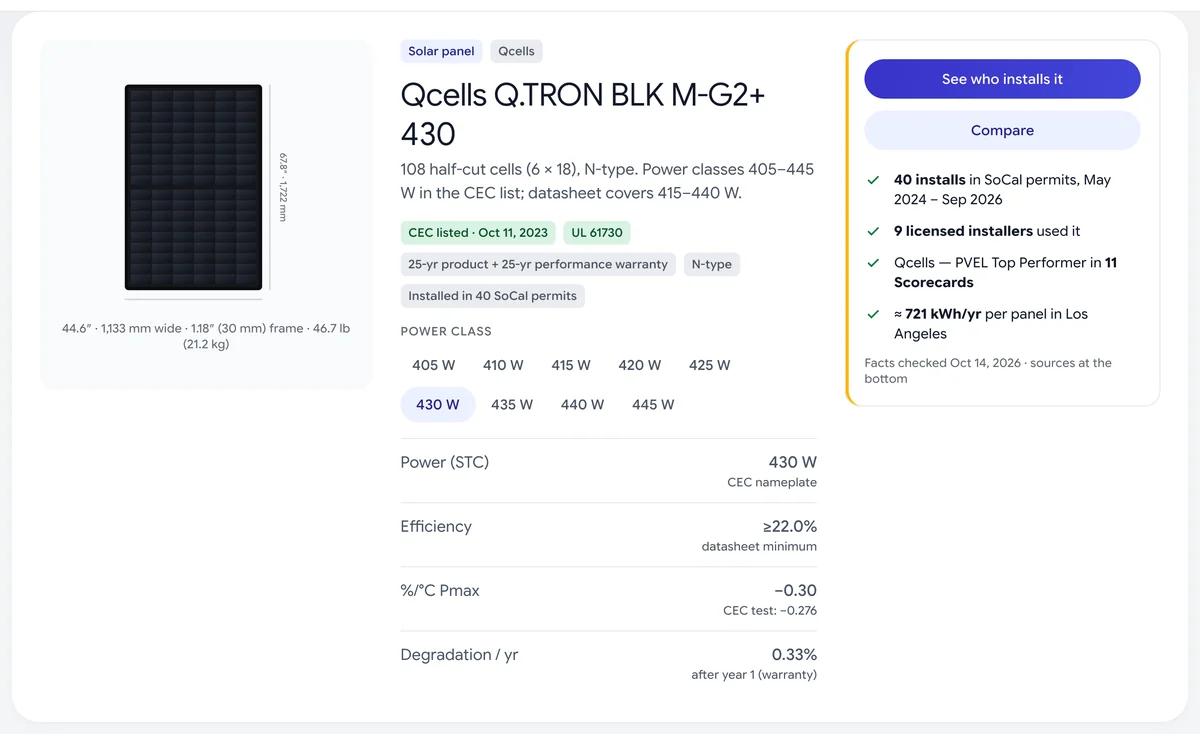Click the 67.8″ · 1,722 mm height label
The width and height of the screenshot is (1200, 734).
pos(283,187)
